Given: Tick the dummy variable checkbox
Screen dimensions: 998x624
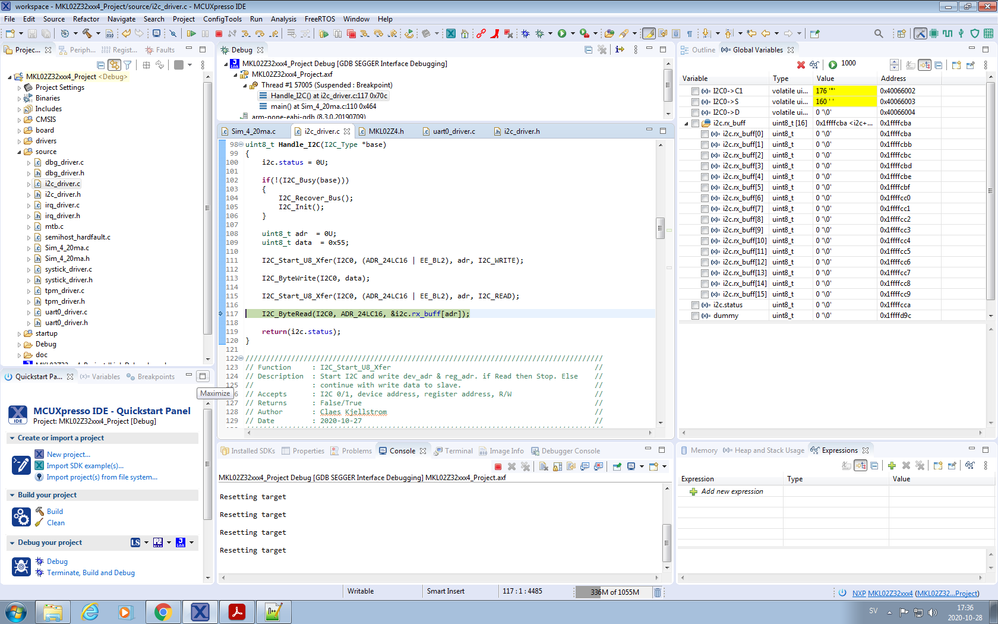Looking at the screenshot, I should 695,316.
